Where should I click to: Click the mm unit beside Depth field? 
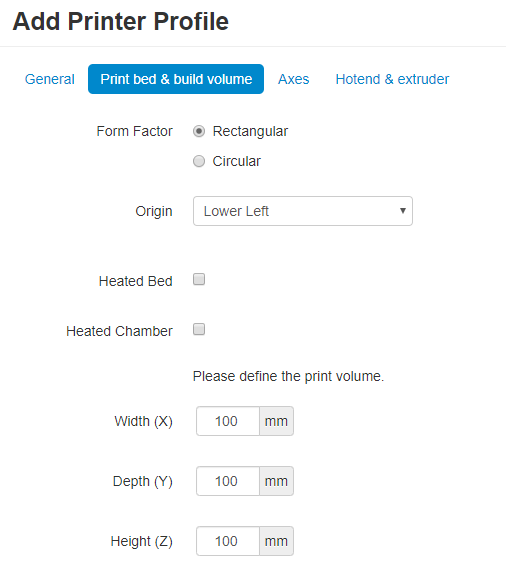[276, 481]
